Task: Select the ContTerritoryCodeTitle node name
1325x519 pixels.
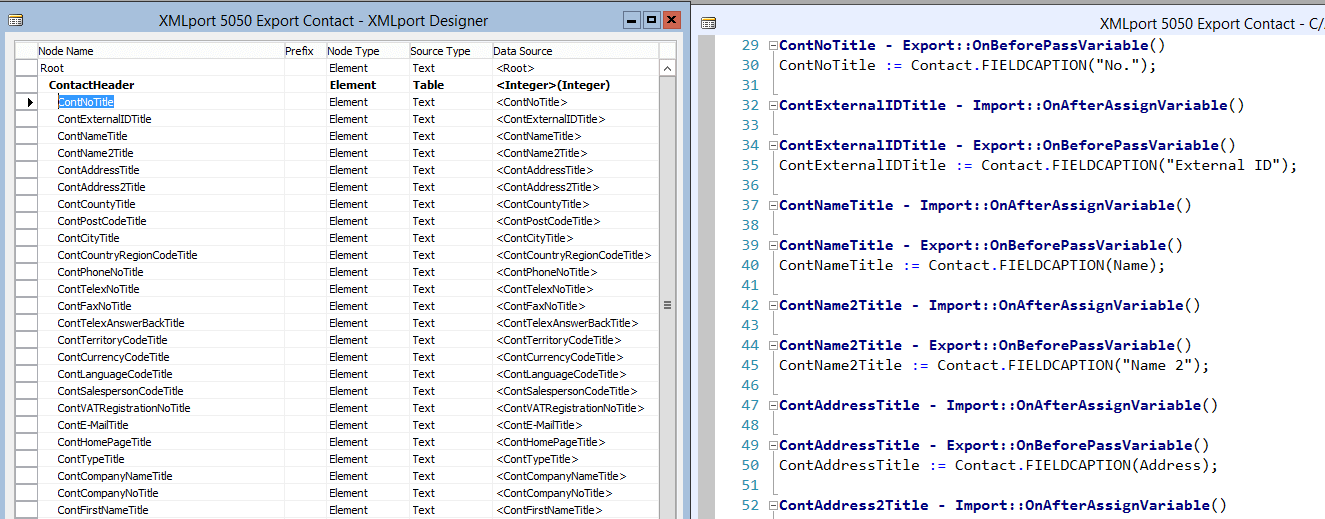Action: tap(112, 340)
